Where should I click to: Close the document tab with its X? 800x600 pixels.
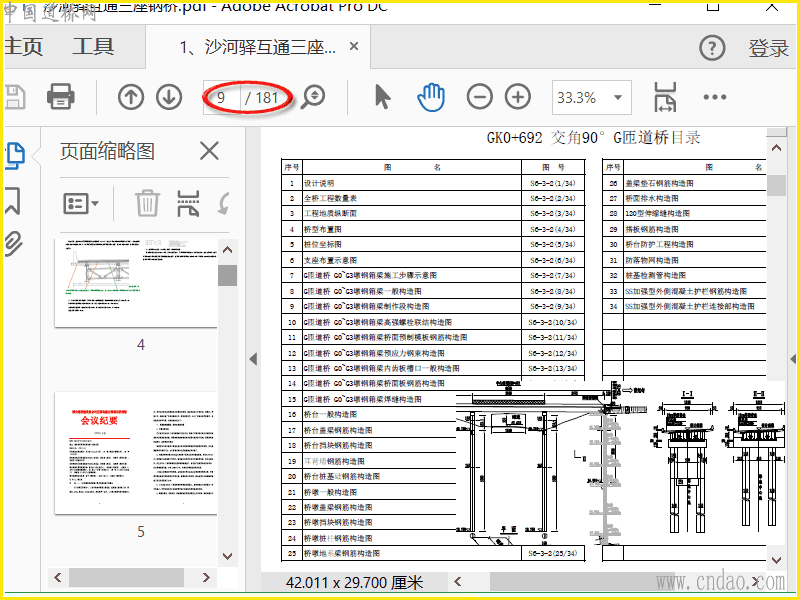[x=354, y=46]
